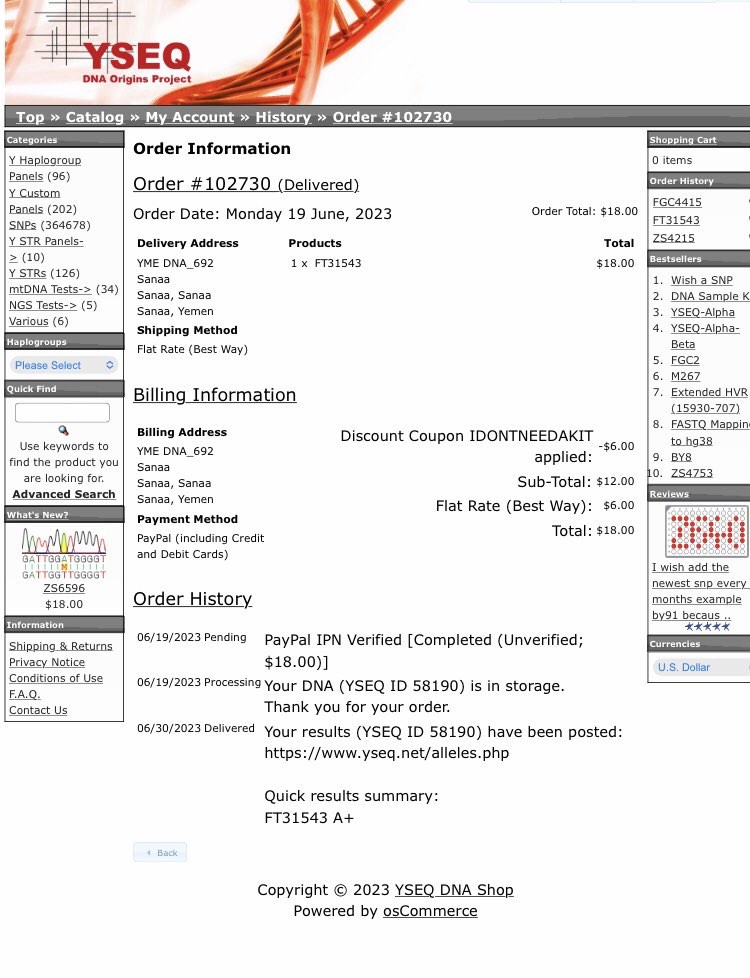
Task: Click '06/30/2023 Delivered' history entry
Action: [196, 728]
